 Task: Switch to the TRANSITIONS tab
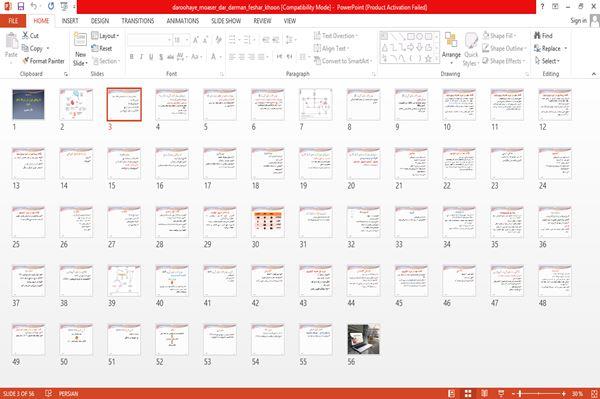click(x=138, y=21)
